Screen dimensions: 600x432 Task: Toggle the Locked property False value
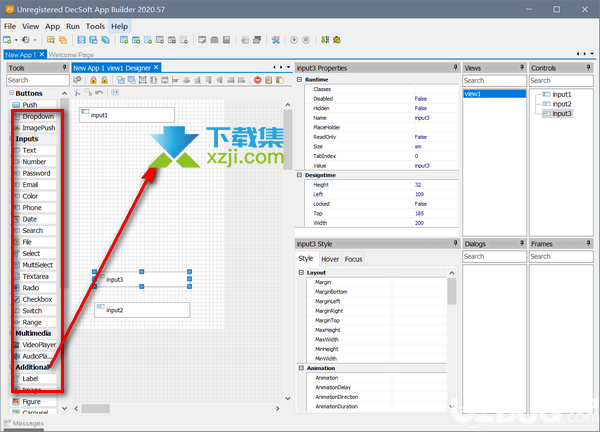(421, 204)
